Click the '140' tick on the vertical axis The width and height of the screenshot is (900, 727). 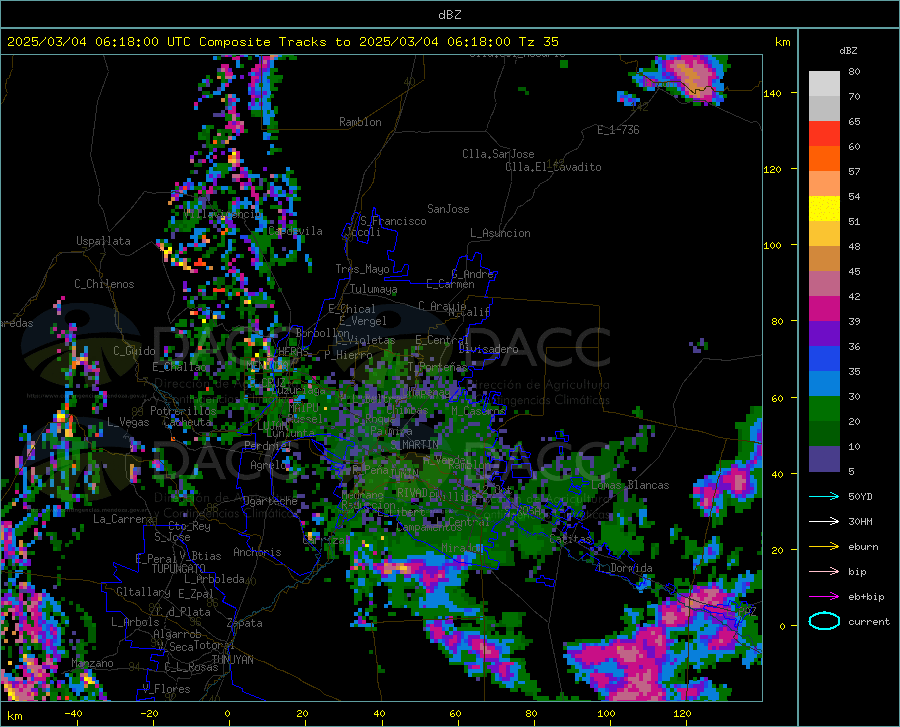[772, 94]
